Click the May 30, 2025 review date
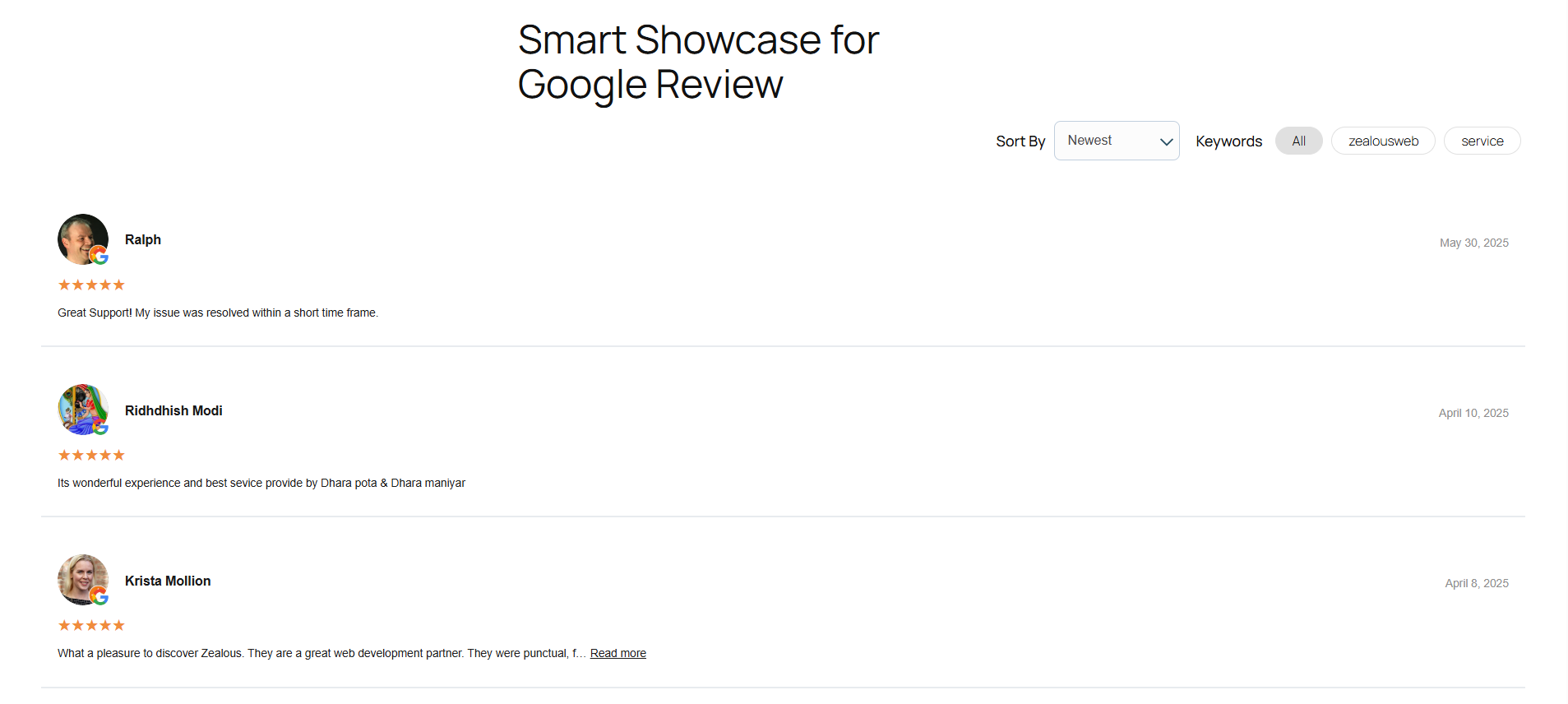Viewport: 1568px width, 704px height. 1473,243
